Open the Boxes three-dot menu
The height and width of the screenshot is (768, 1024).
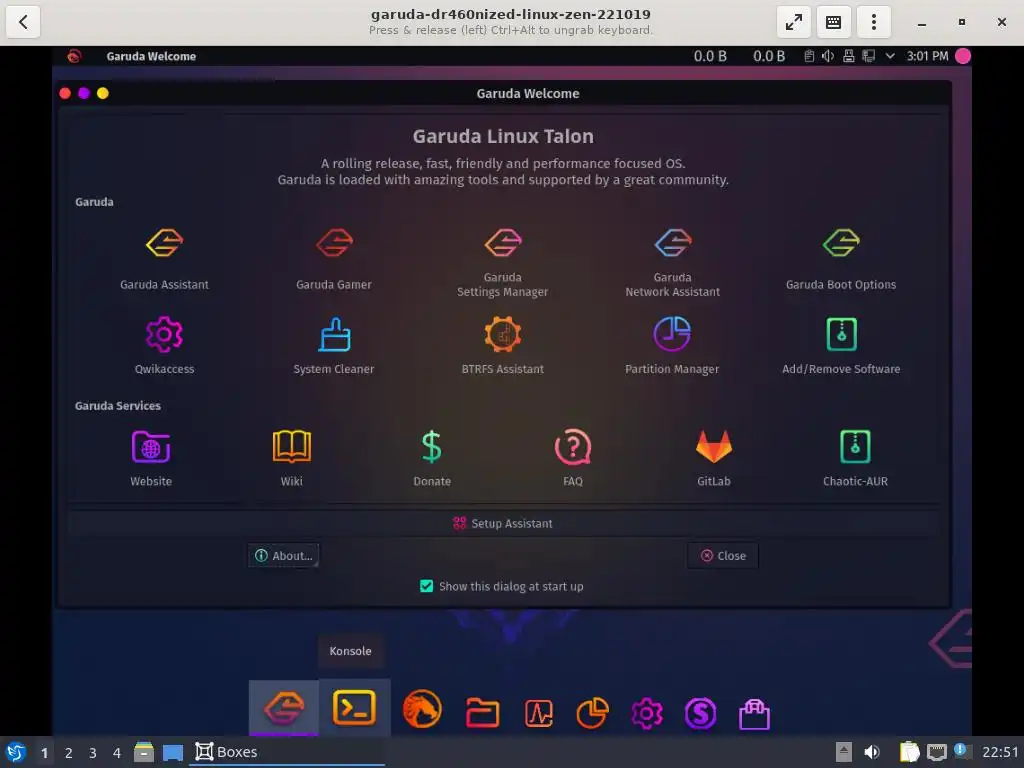point(873,22)
